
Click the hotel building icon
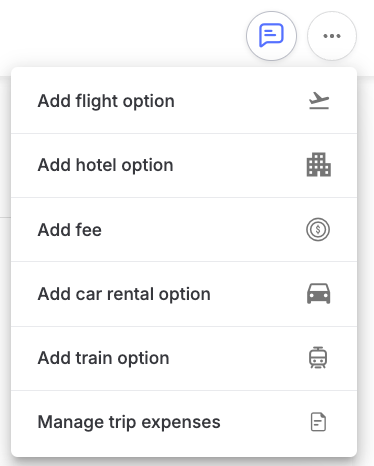[x=319, y=165]
